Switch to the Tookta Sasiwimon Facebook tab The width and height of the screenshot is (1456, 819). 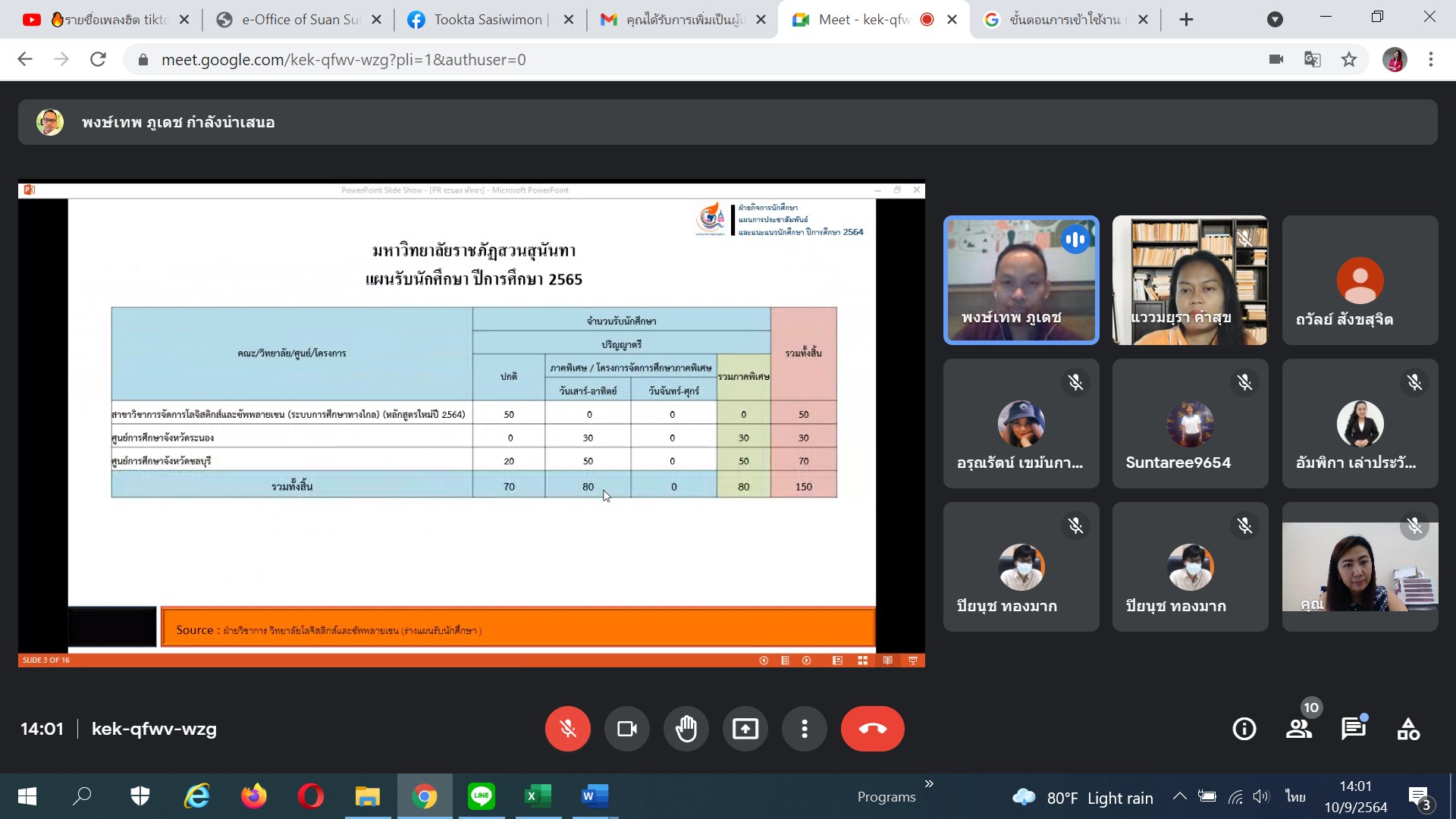488,20
